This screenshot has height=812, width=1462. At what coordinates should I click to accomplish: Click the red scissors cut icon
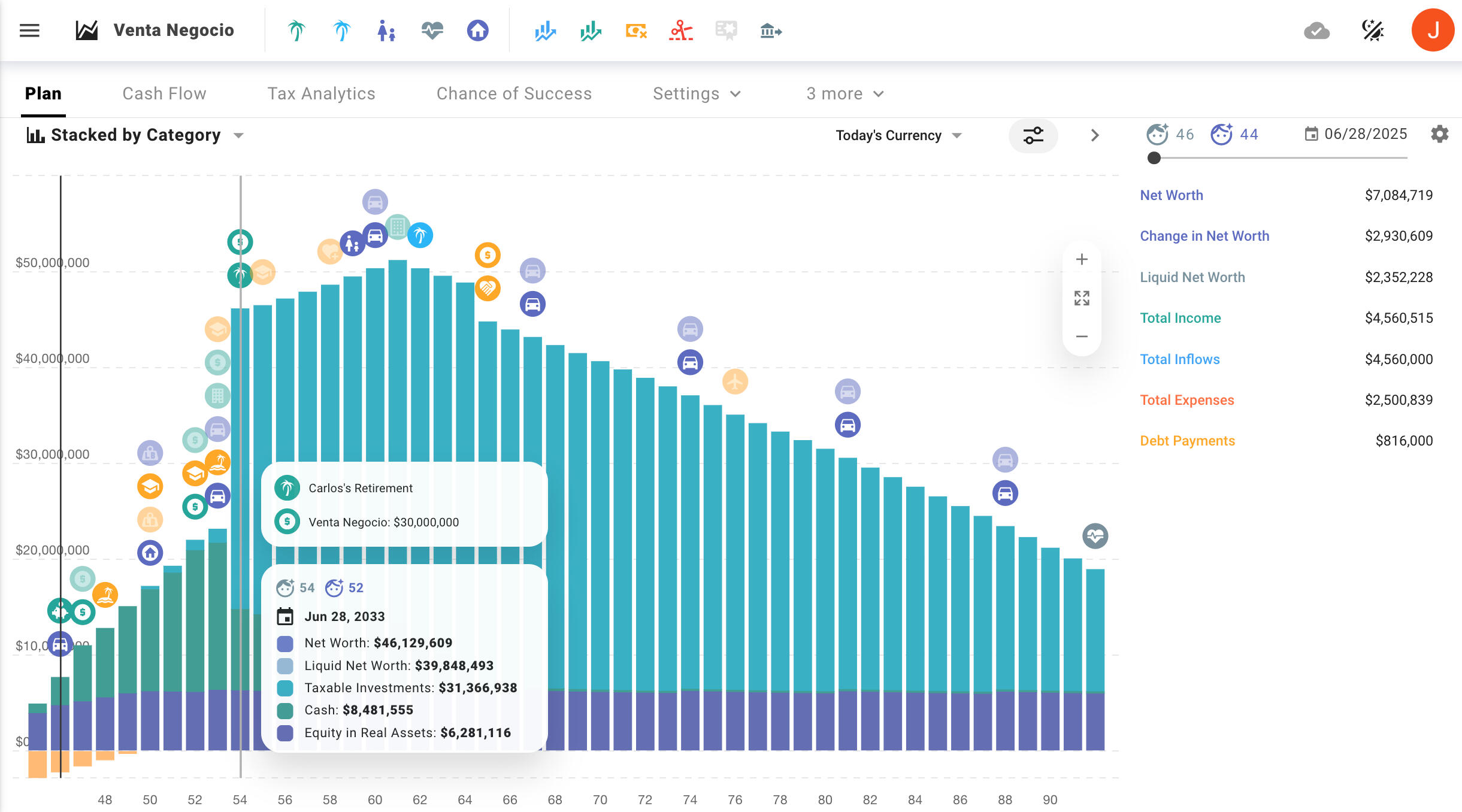pos(681,31)
